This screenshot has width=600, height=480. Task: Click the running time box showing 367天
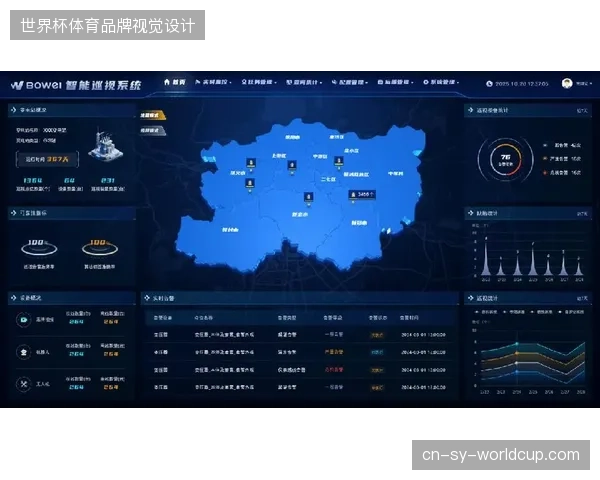[x=47, y=159]
